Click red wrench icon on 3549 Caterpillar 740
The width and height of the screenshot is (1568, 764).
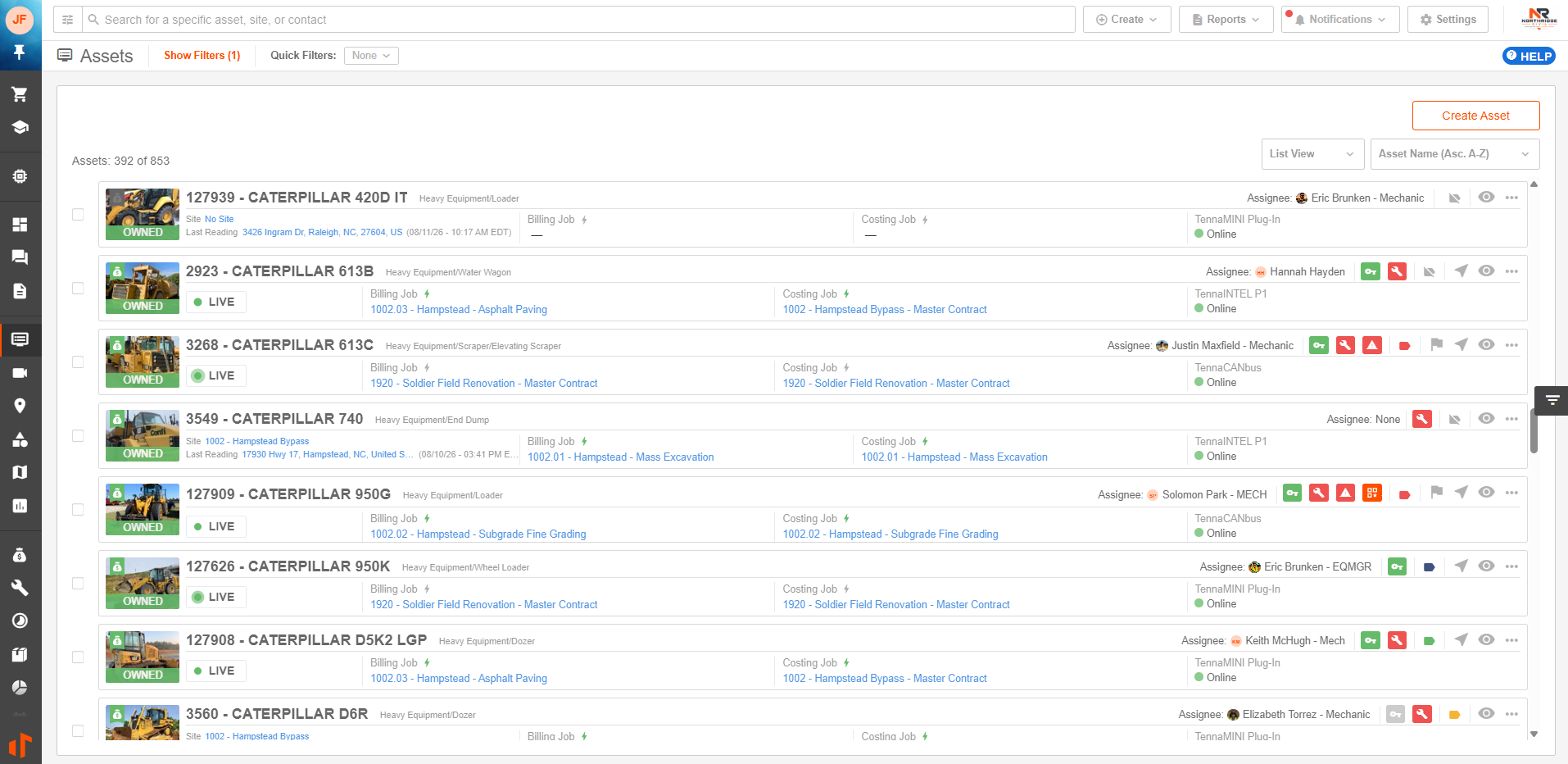(1422, 419)
